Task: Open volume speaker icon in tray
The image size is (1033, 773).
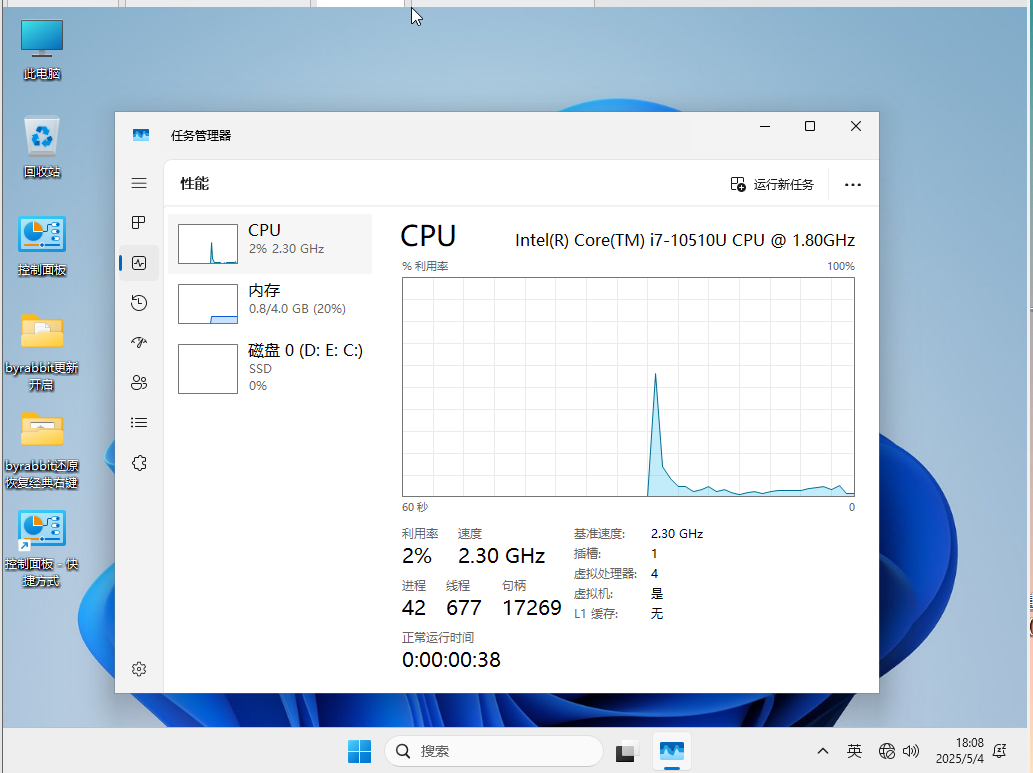Action: pos(911,751)
